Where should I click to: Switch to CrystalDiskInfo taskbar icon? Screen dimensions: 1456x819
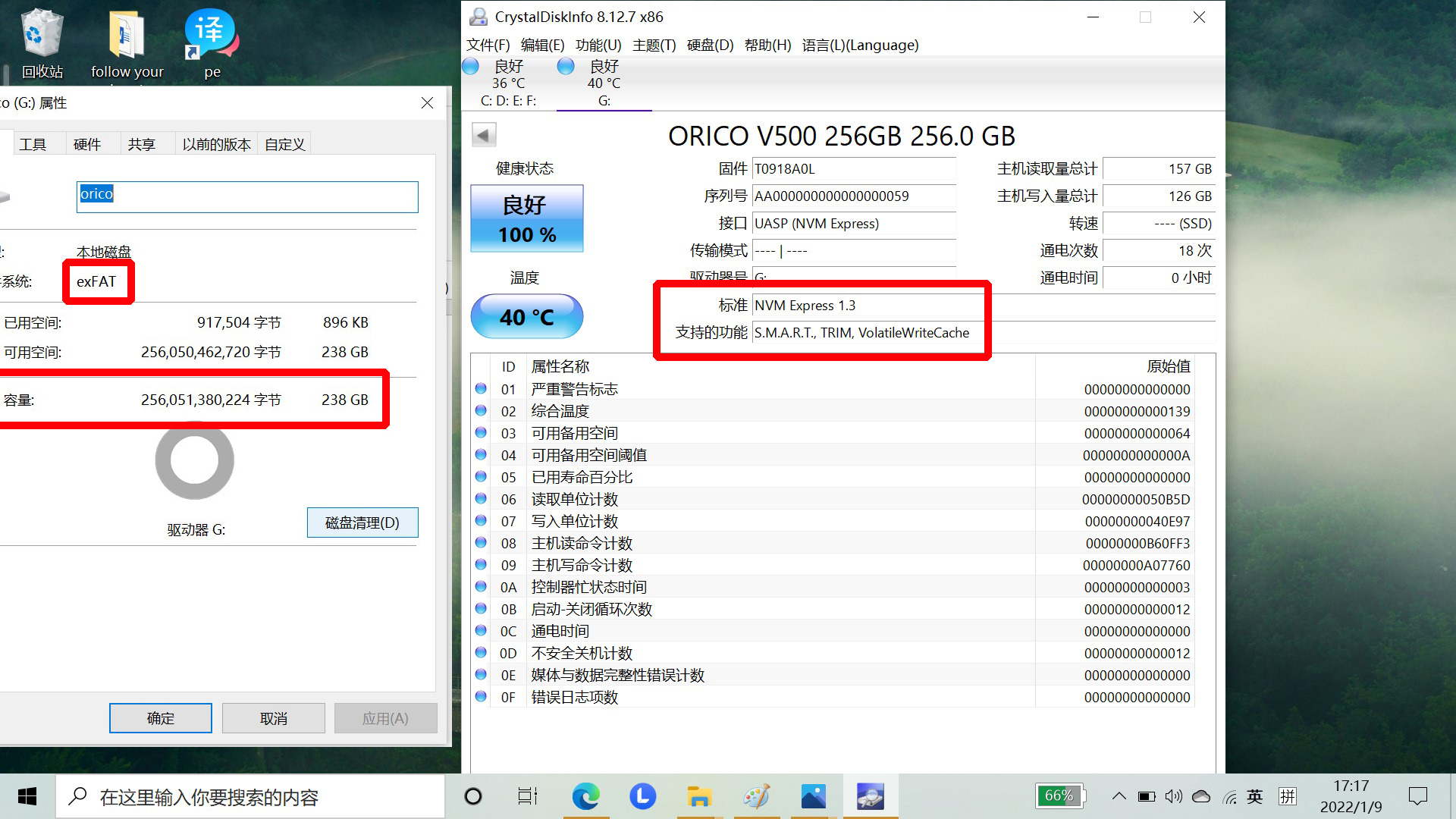point(870,796)
